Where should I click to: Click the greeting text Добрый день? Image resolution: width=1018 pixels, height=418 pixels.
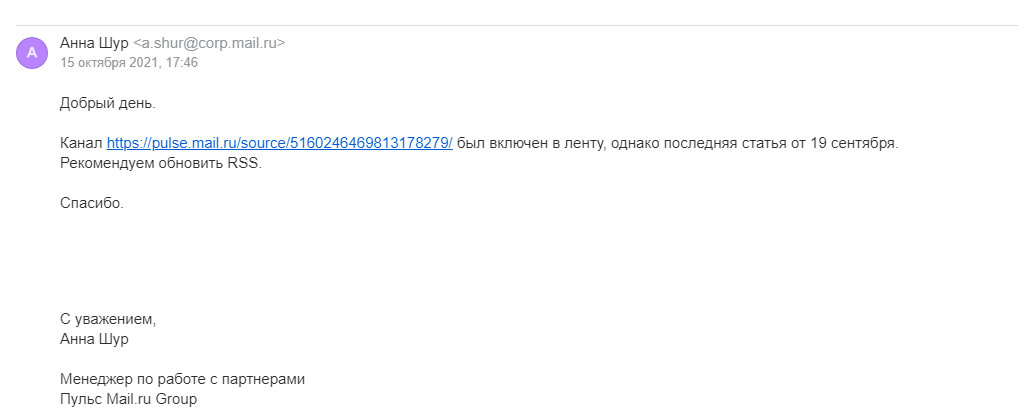pos(107,103)
